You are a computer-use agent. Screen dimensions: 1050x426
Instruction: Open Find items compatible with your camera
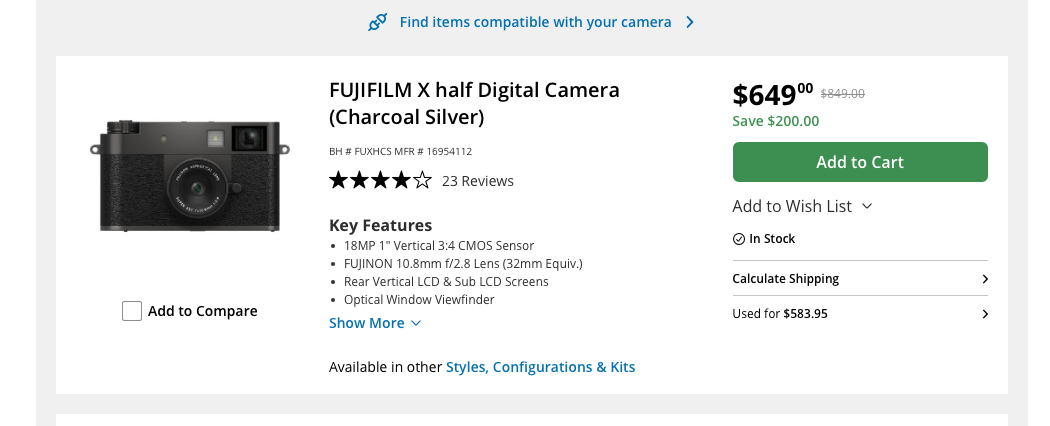coord(535,22)
